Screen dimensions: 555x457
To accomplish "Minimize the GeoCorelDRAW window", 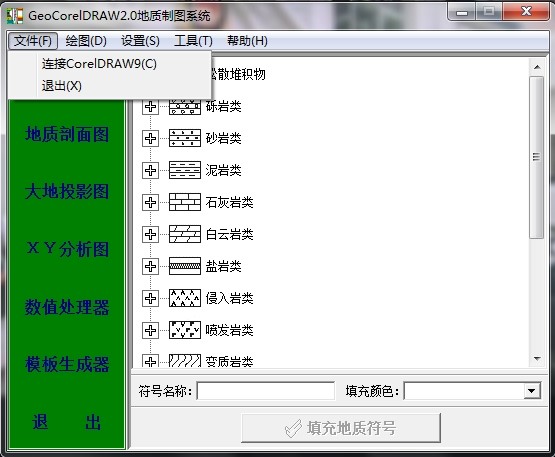I will point(462,12).
